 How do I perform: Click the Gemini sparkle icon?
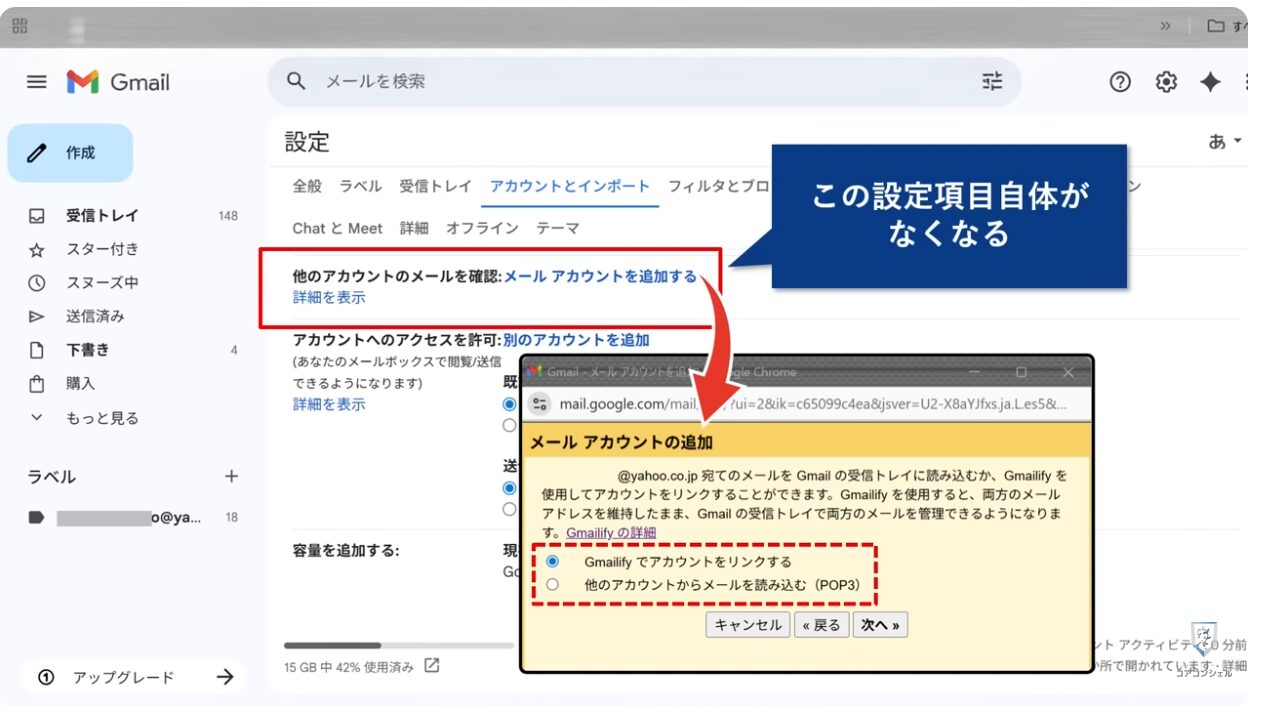(1210, 82)
